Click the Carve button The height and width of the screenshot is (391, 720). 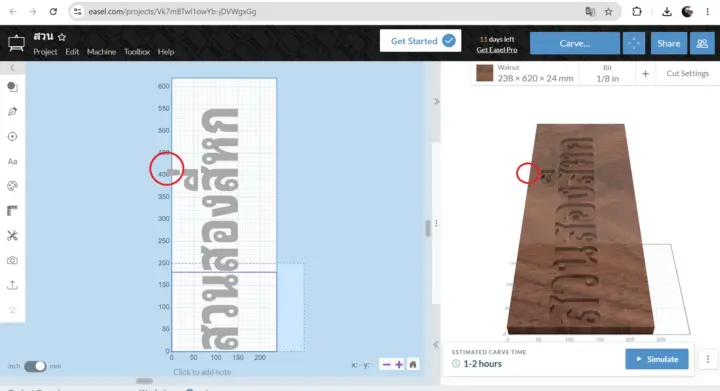[574, 43]
